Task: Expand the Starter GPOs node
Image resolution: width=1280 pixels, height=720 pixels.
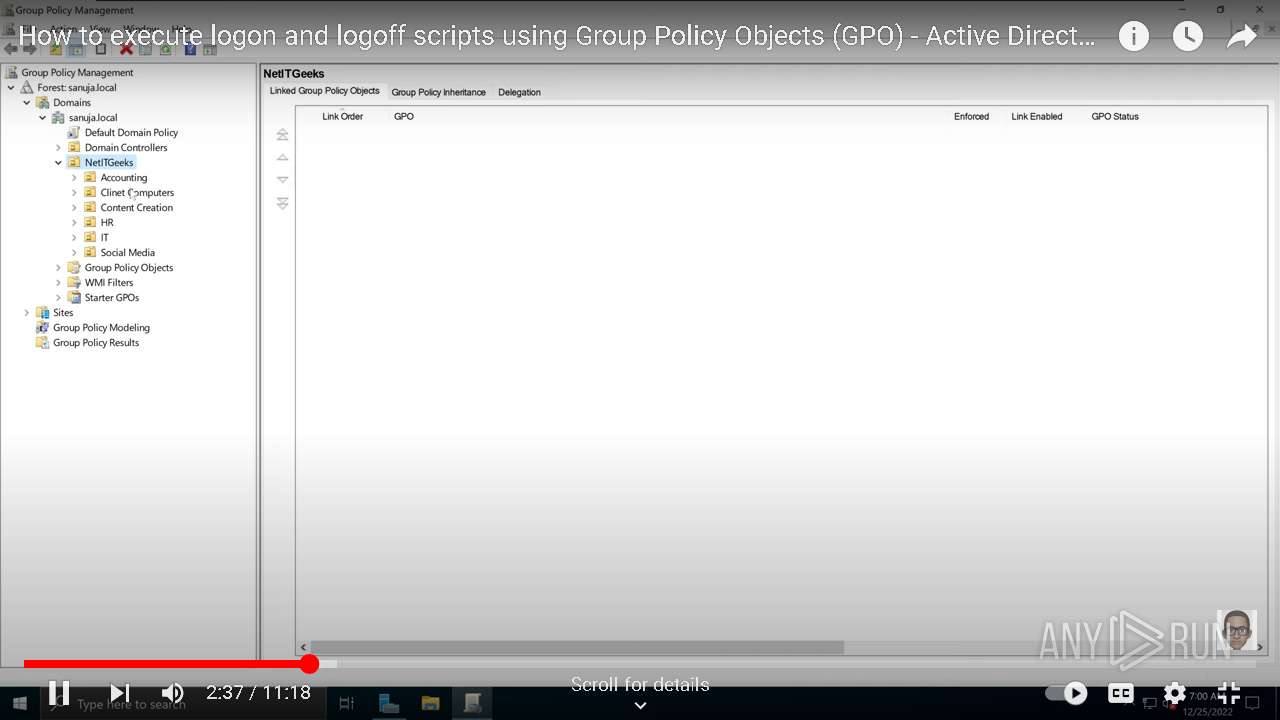Action: click(58, 298)
